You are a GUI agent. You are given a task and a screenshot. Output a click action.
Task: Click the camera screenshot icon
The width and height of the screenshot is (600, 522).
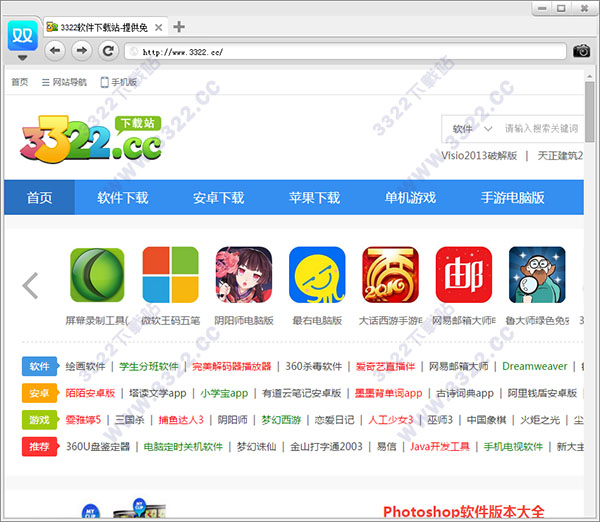(x=581, y=51)
